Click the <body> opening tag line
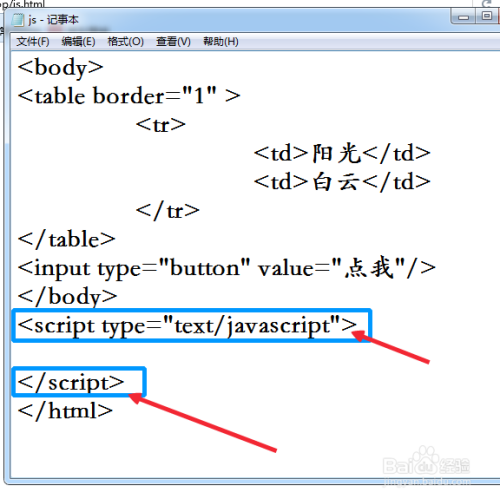The height and width of the screenshot is (499, 500). [60, 68]
